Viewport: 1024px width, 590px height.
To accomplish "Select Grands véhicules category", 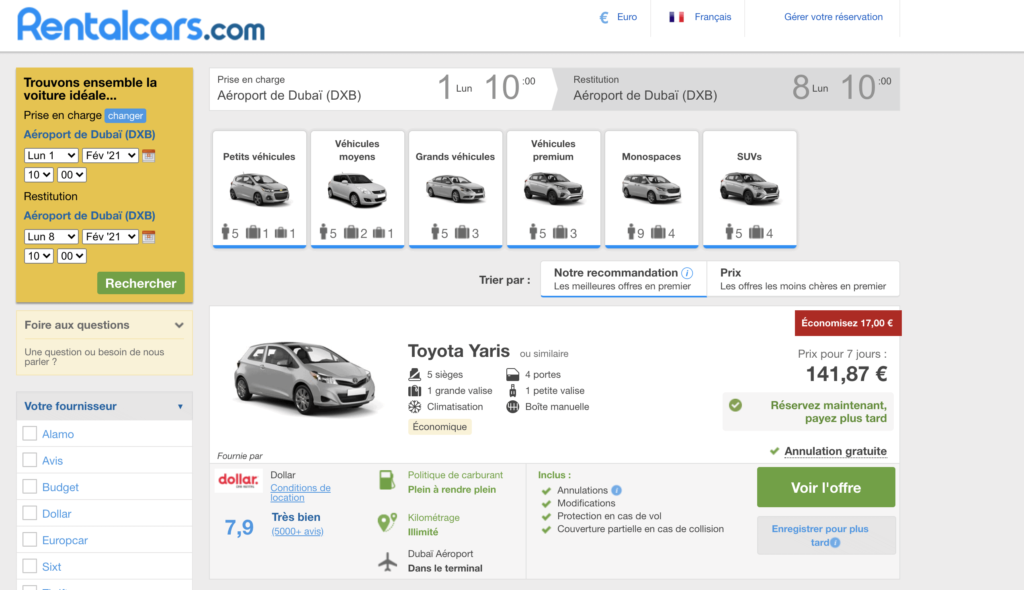I will pos(455,189).
